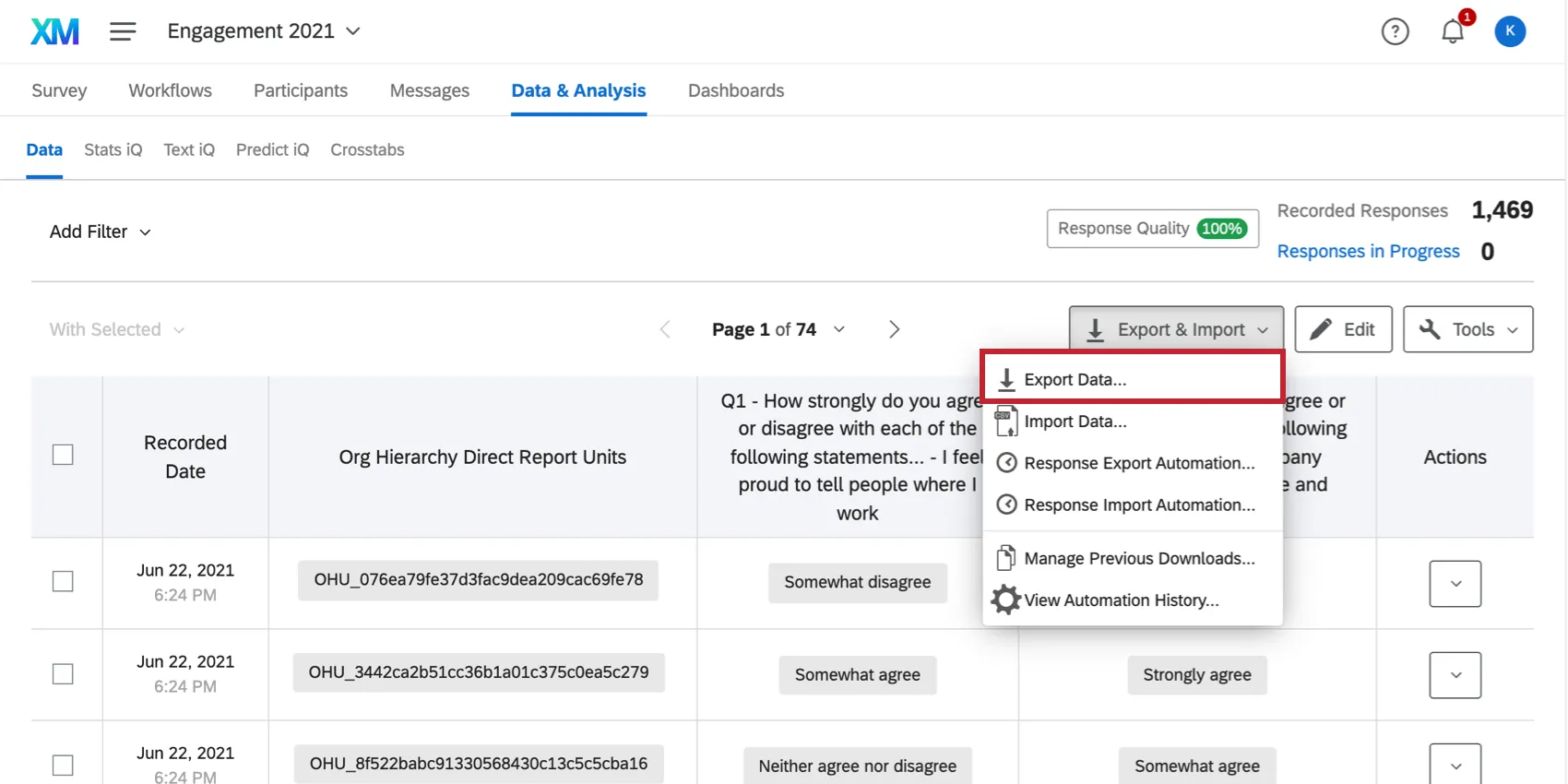The image size is (1568, 784).
Task: Go to next page arrow
Action: (893, 329)
